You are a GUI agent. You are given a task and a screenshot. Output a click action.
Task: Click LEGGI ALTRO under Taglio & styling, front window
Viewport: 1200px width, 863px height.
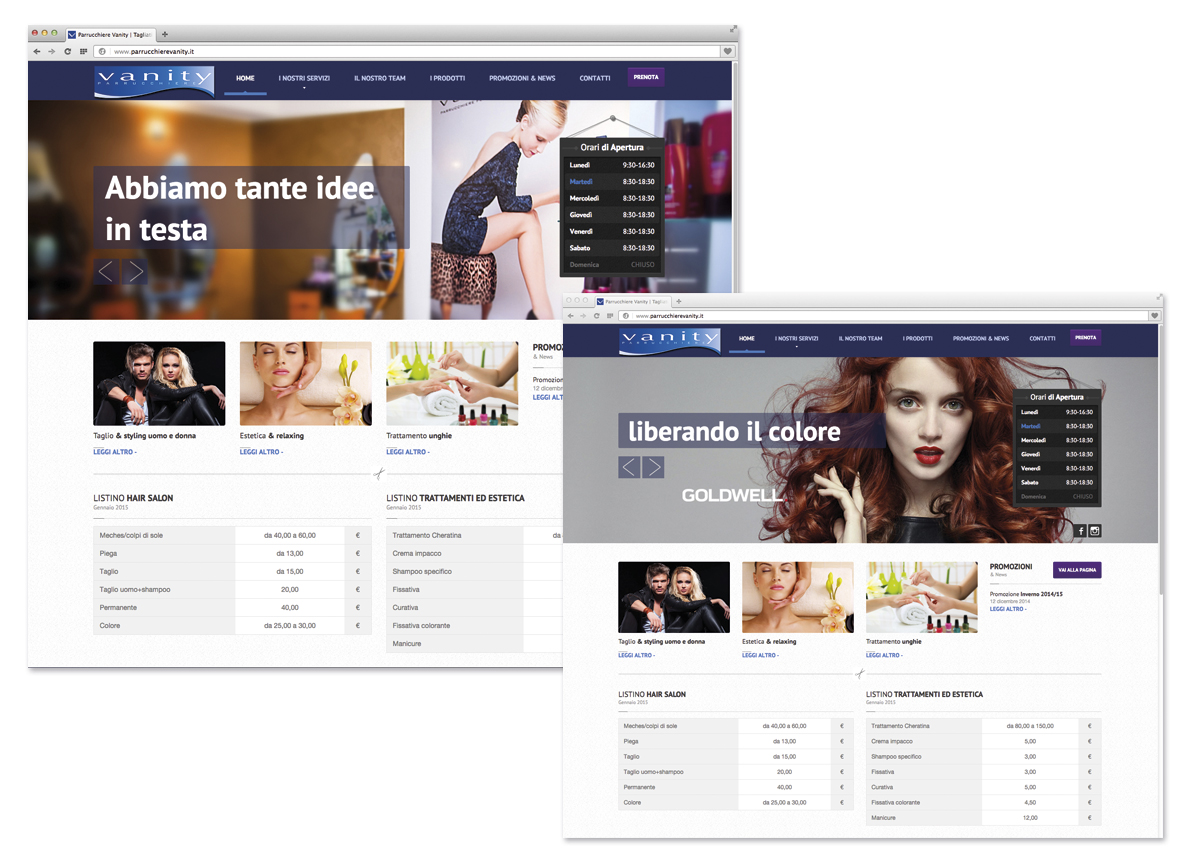click(636, 655)
